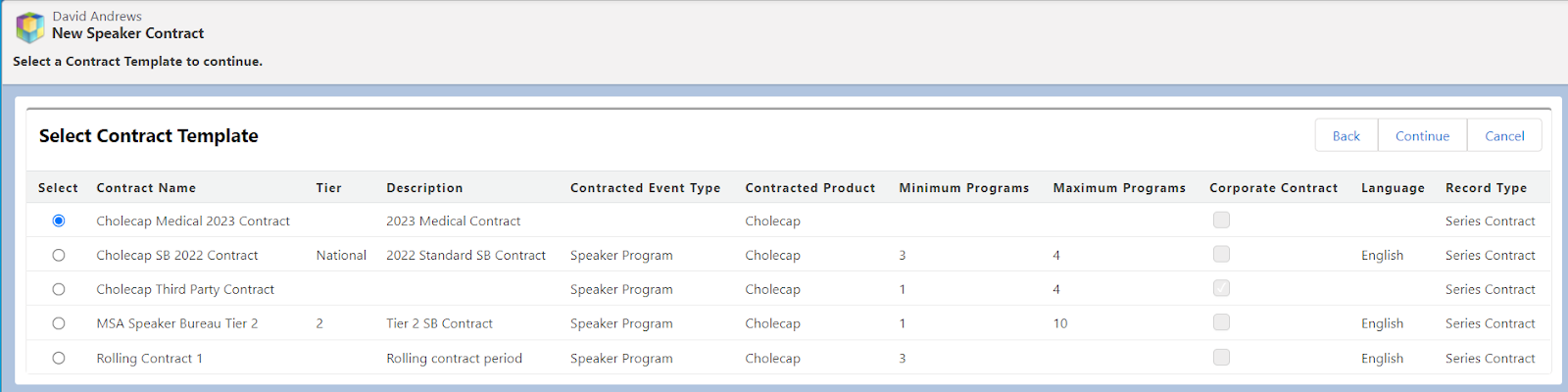1568x392 pixels.
Task: Toggle Corporate Contract checkbox for Cholecap SB 2022
Action: 1221,254
